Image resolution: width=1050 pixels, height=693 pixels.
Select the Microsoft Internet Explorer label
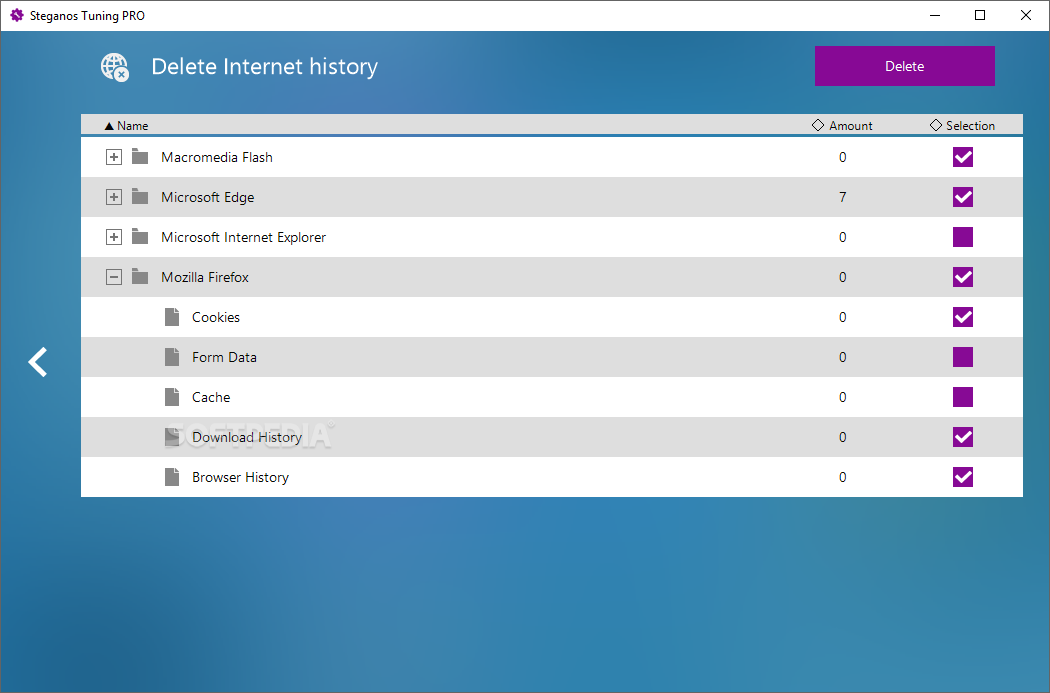pos(244,237)
